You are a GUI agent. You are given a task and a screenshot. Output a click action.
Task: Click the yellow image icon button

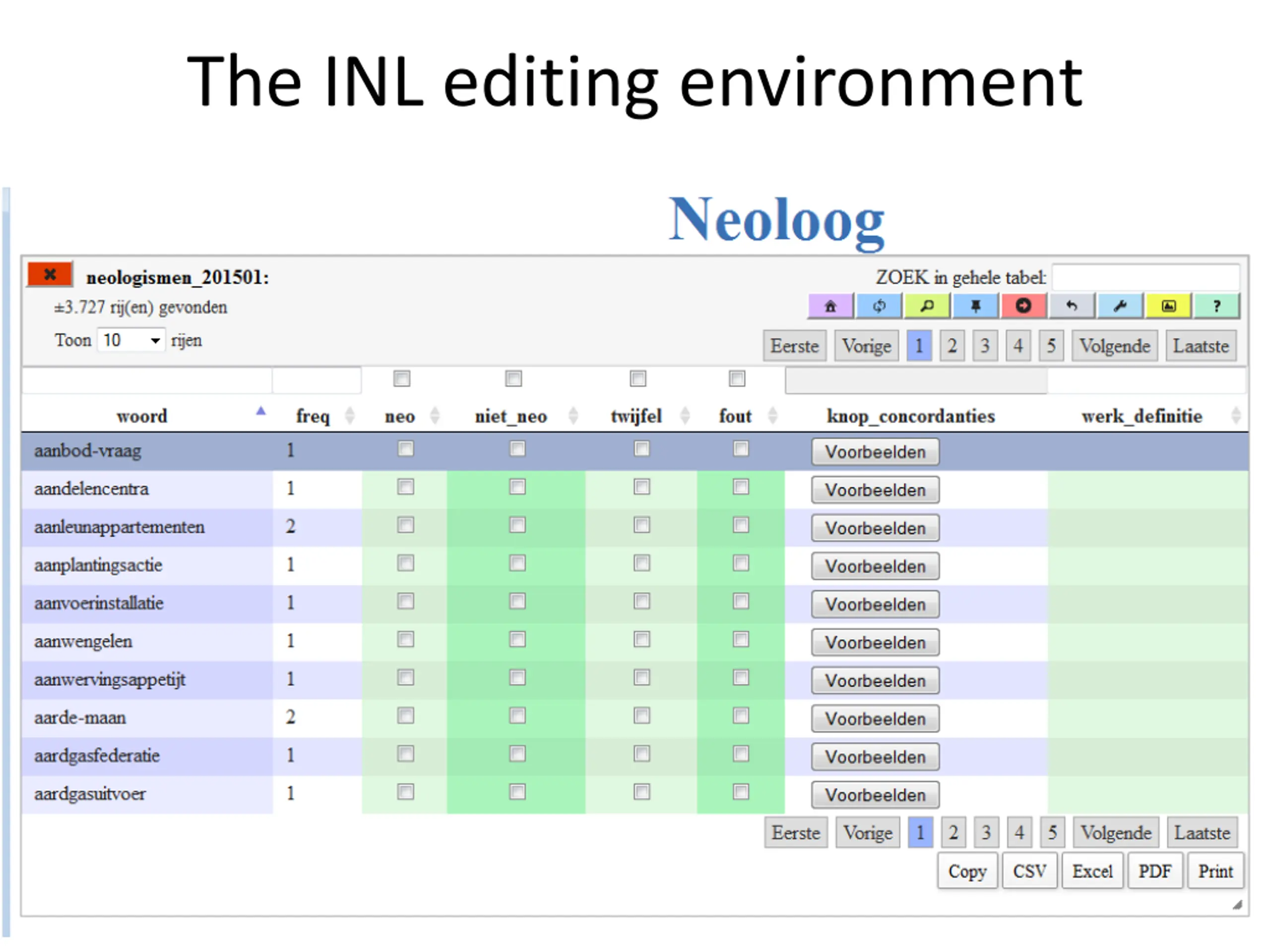[x=1168, y=306]
